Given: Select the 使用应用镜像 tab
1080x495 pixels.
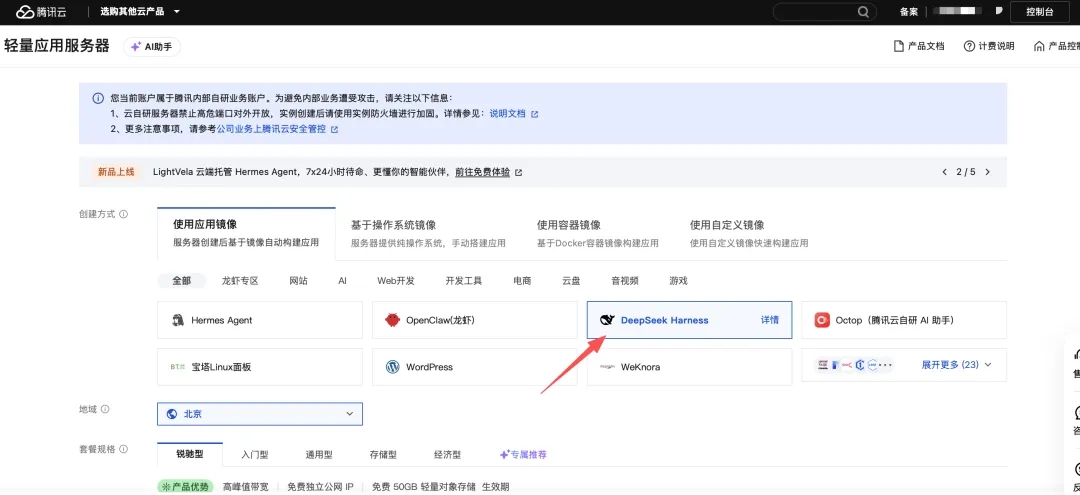Looking at the screenshot, I should (246, 233).
